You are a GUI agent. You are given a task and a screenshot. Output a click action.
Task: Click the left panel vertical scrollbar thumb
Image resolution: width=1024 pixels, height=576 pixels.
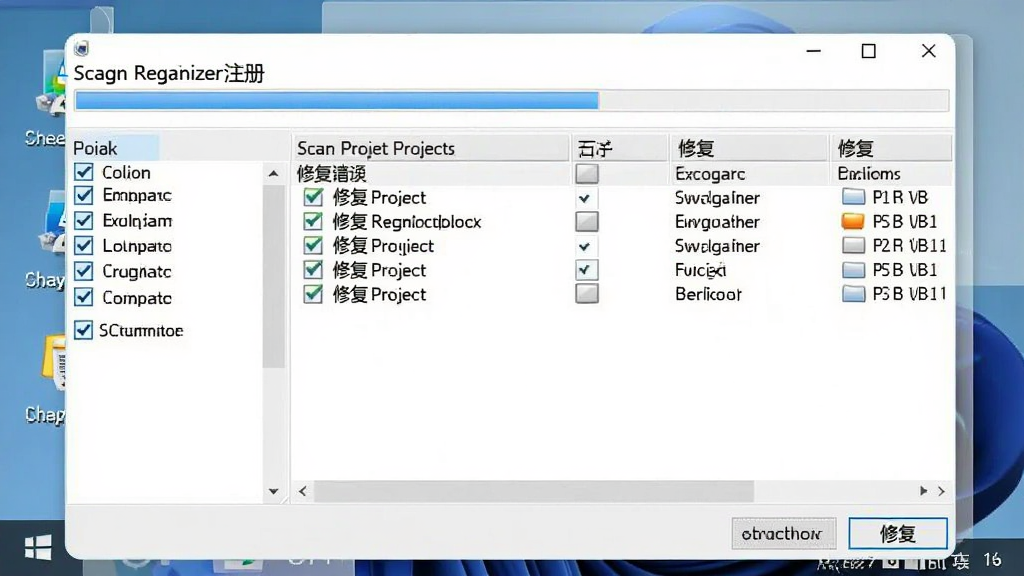pos(274,276)
